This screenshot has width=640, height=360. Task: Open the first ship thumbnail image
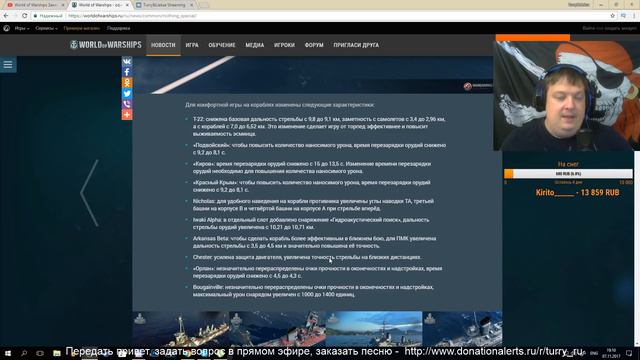point(180,329)
